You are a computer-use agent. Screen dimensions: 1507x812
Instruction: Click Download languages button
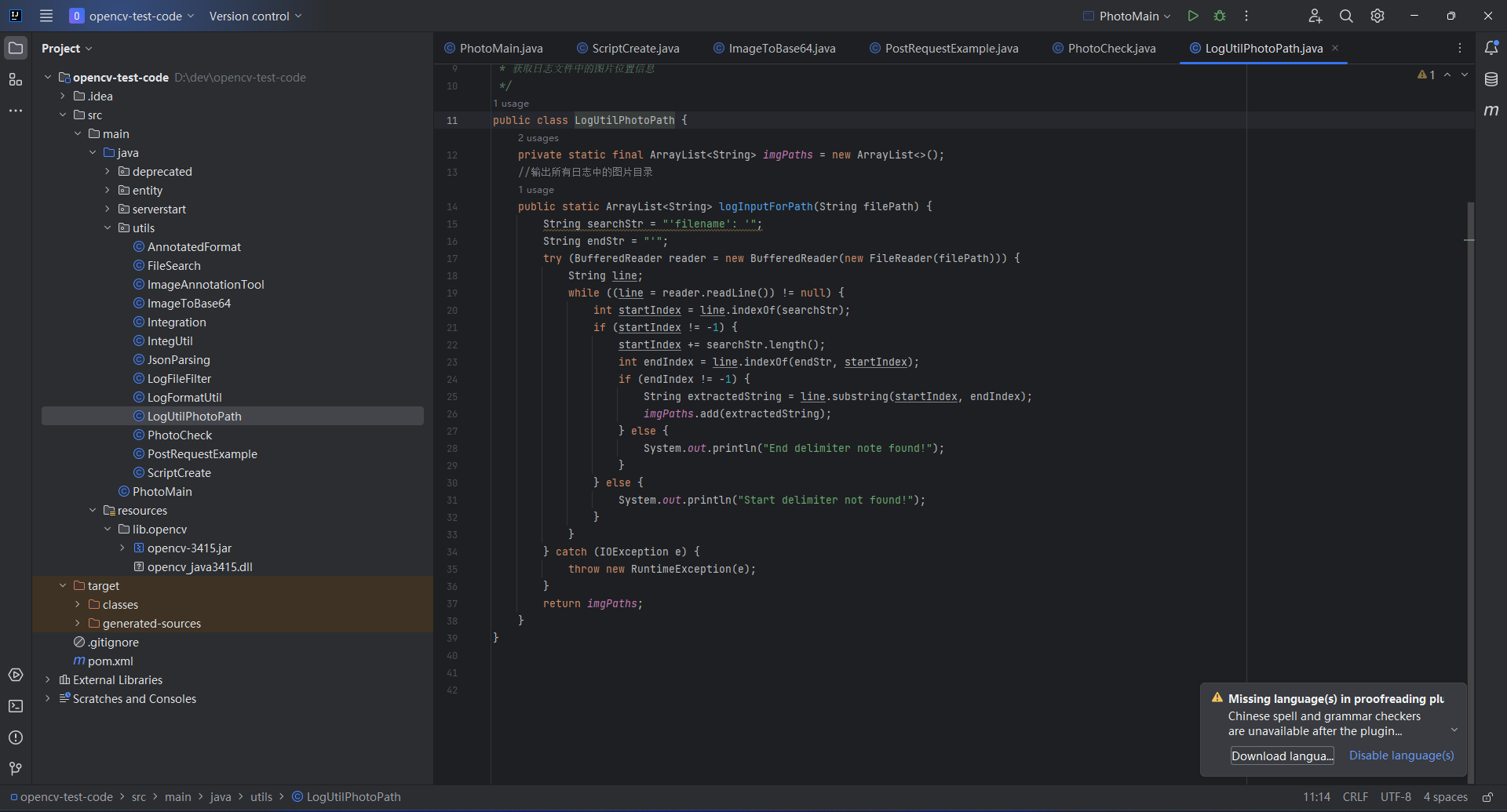1283,756
